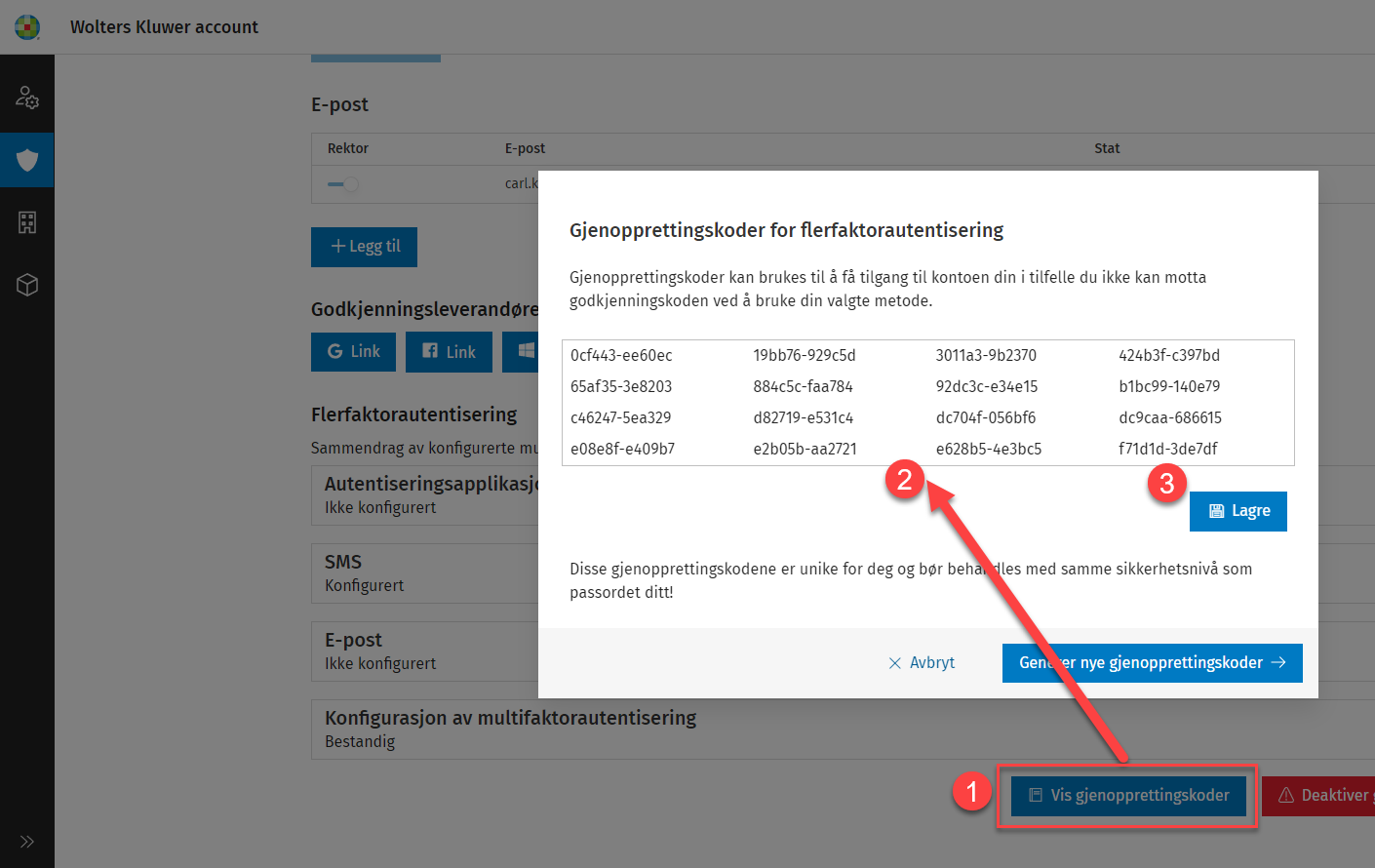This screenshot has width=1375, height=868.
Task: Select recovery code b1bc99-140e79
Action: pyautogui.click(x=1169, y=386)
